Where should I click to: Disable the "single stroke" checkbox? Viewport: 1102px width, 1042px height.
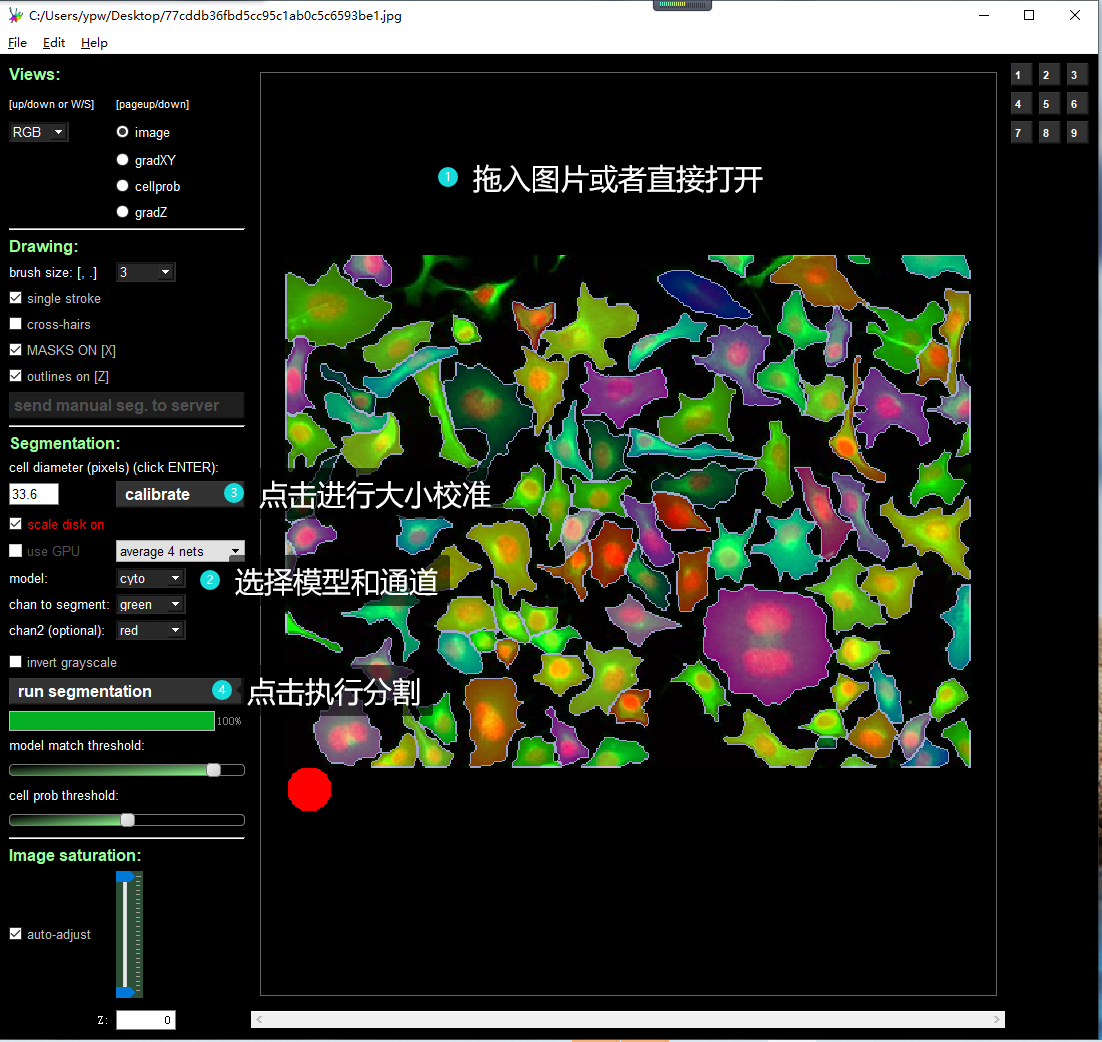click(x=14, y=297)
